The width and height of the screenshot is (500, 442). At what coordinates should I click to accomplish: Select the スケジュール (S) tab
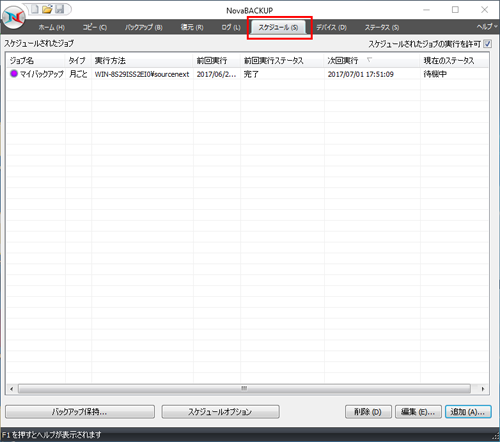pos(278,27)
